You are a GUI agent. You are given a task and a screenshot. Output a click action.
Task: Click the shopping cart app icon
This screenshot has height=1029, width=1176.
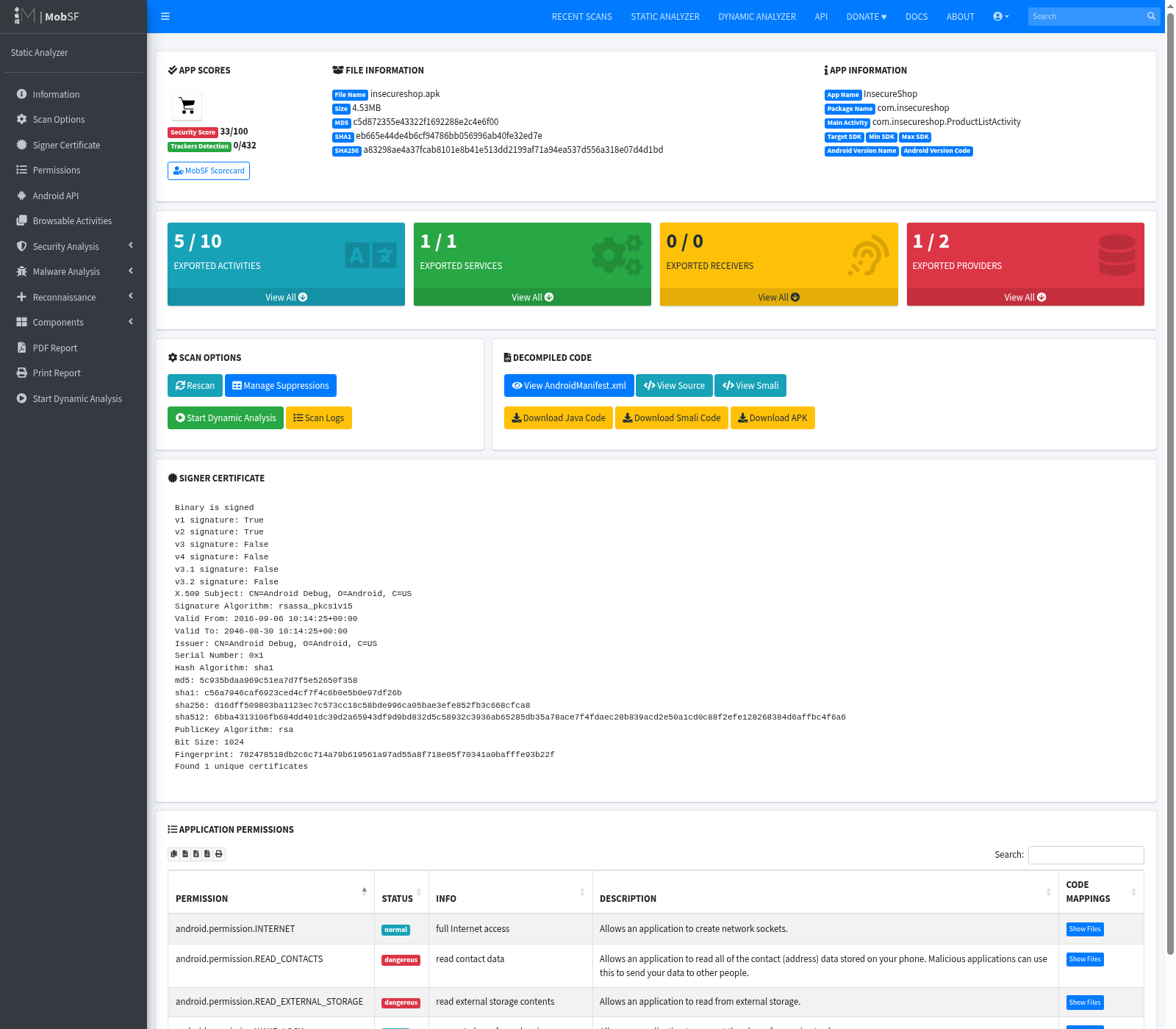point(187,106)
